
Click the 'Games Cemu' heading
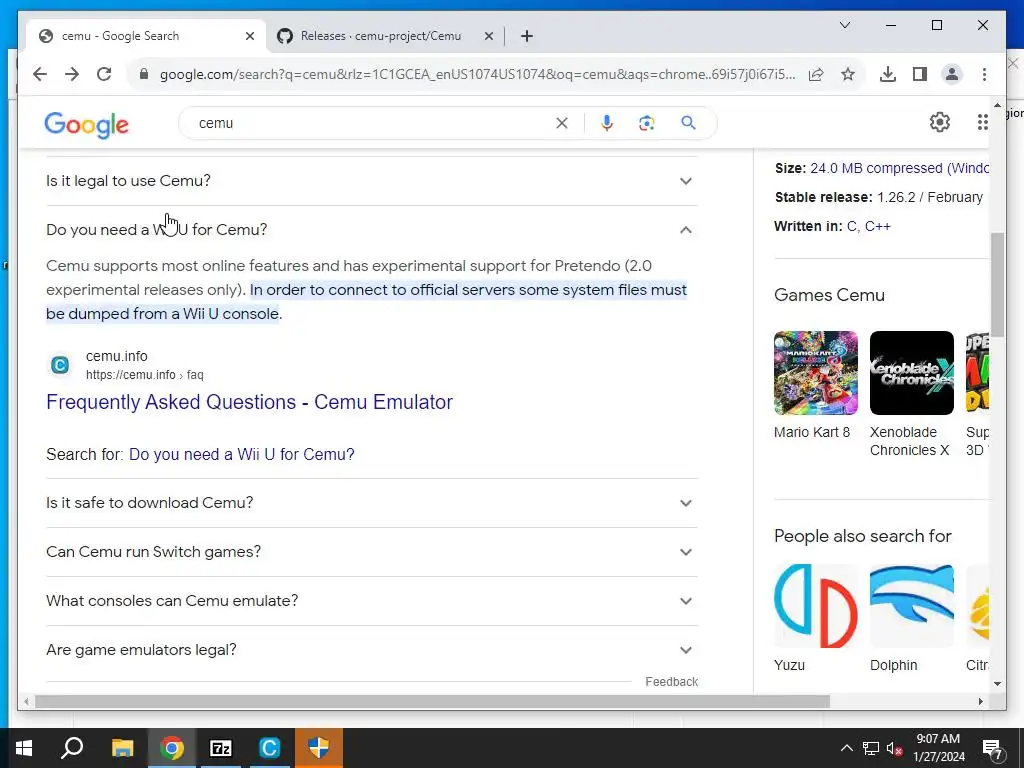(829, 295)
